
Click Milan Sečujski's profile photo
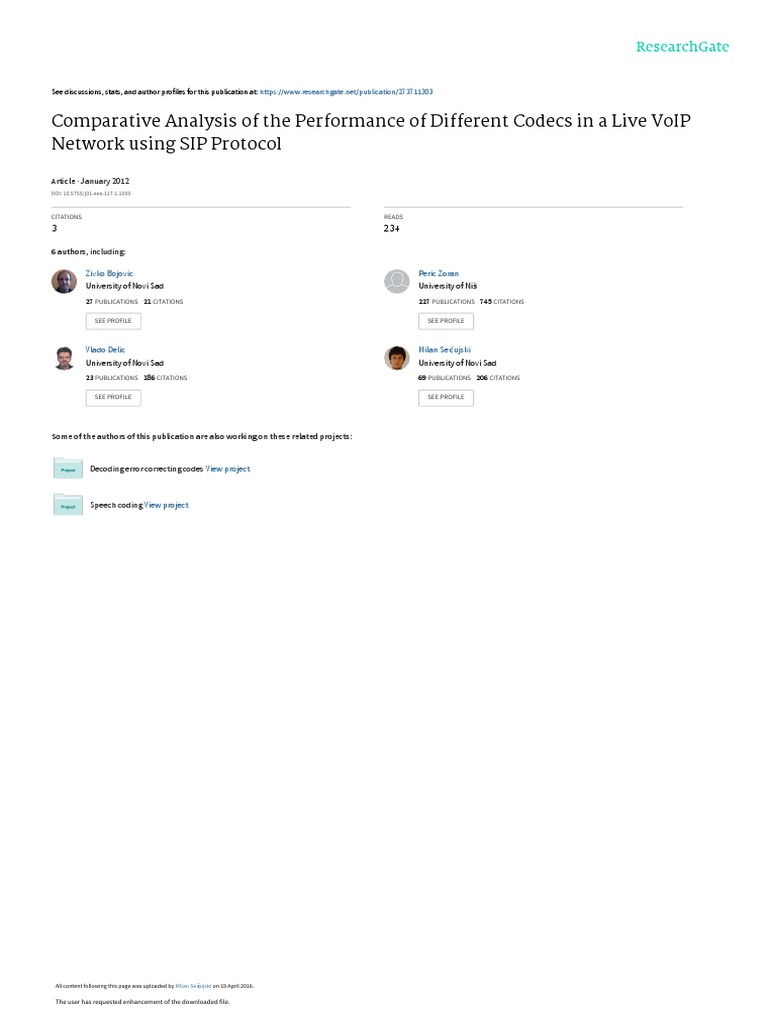coord(397,358)
